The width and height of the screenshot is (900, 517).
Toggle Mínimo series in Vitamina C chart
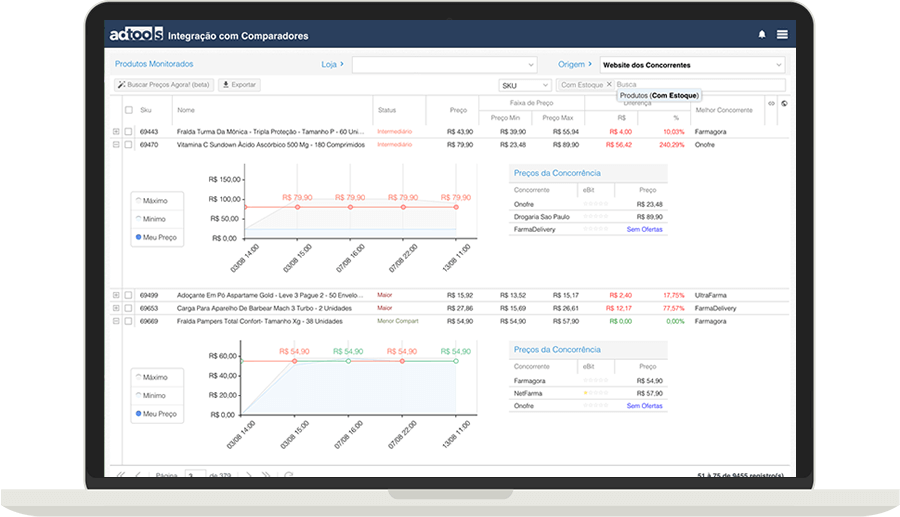click(x=151, y=219)
